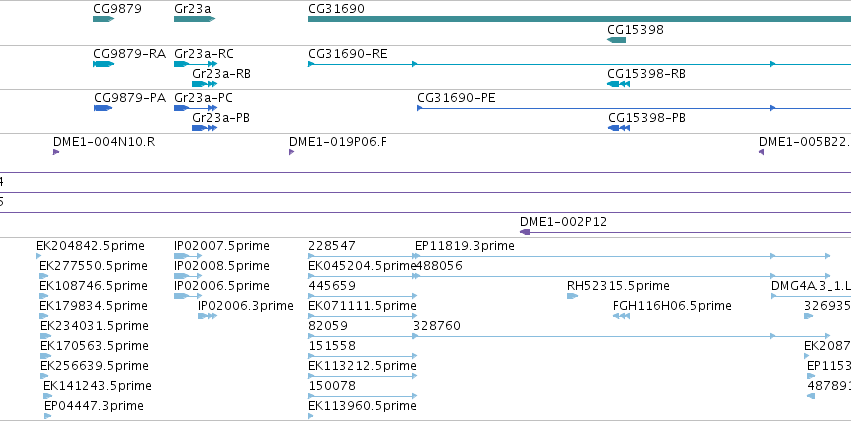Select the EK108746.5prime EST glyph
The image size is (851, 421).
(43, 296)
